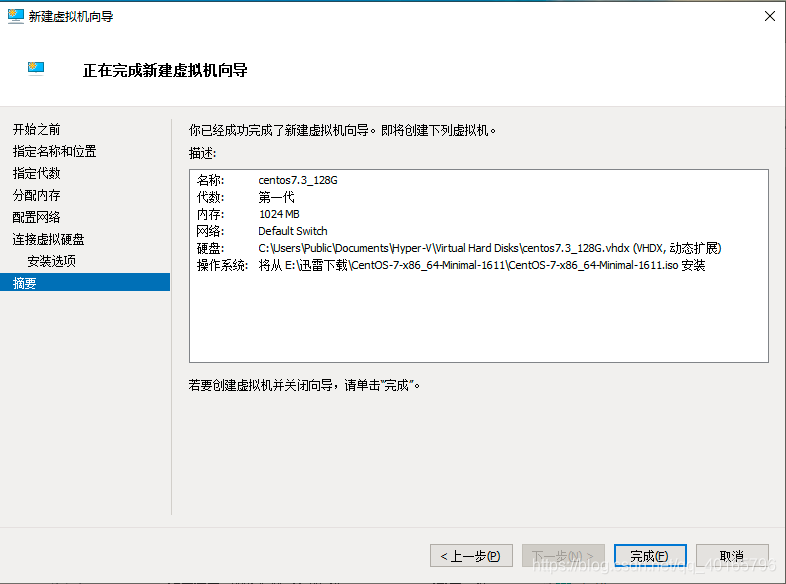Select the 指定代数 wizard step
786x584 pixels.
tap(36, 173)
